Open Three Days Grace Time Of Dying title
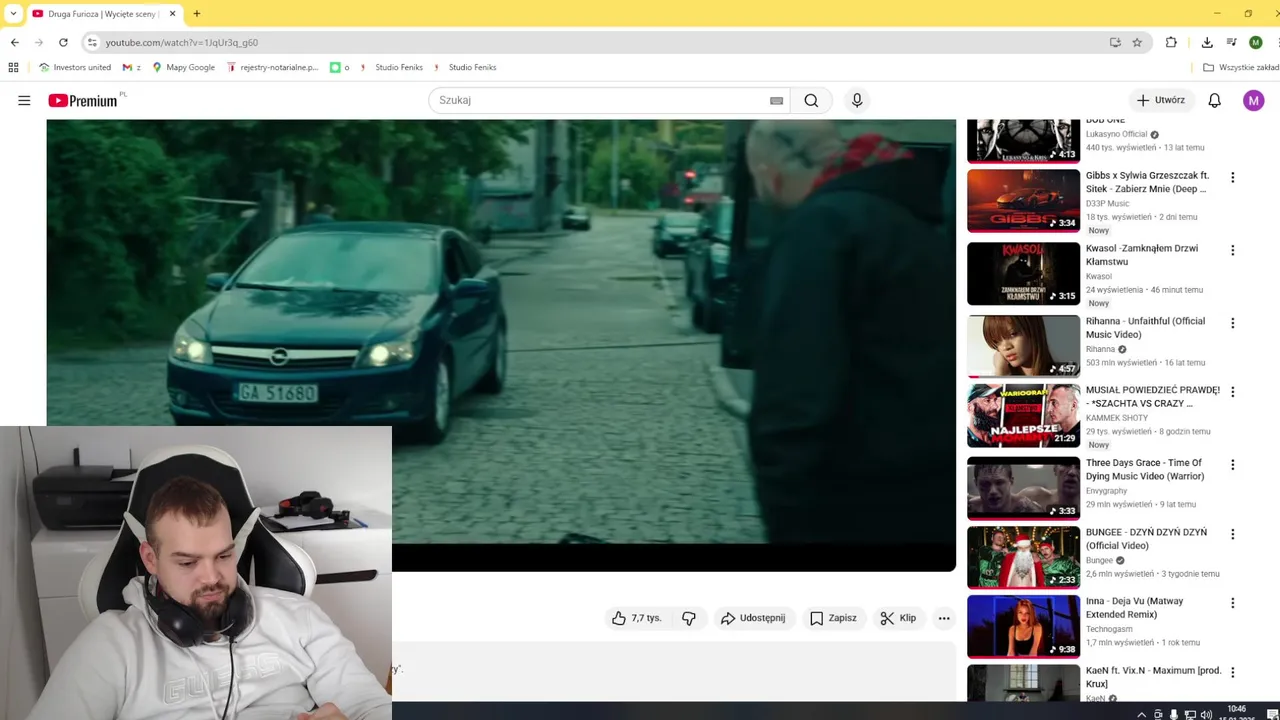The image size is (1280, 720). pyautogui.click(x=1145, y=469)
